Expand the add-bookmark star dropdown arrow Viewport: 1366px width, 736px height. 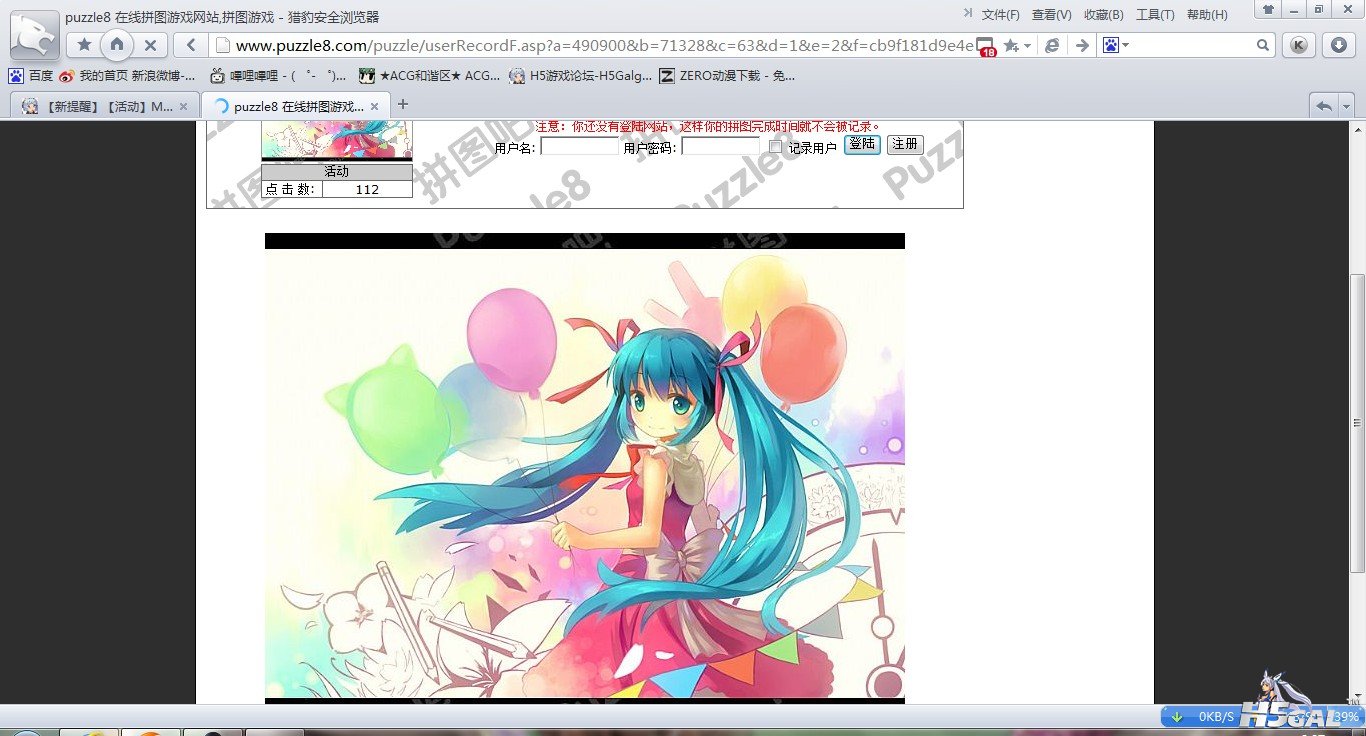click(x=1027, y=46)
